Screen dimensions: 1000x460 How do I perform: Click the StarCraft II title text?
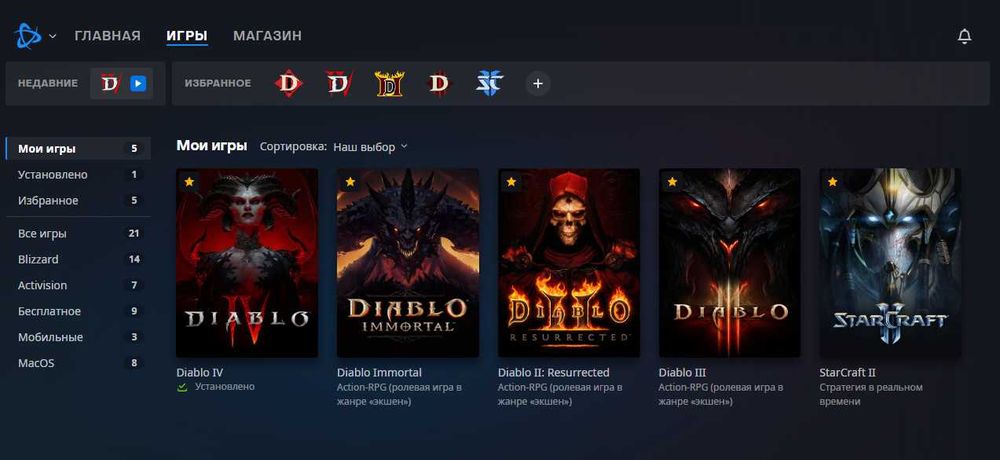(847, 373)
